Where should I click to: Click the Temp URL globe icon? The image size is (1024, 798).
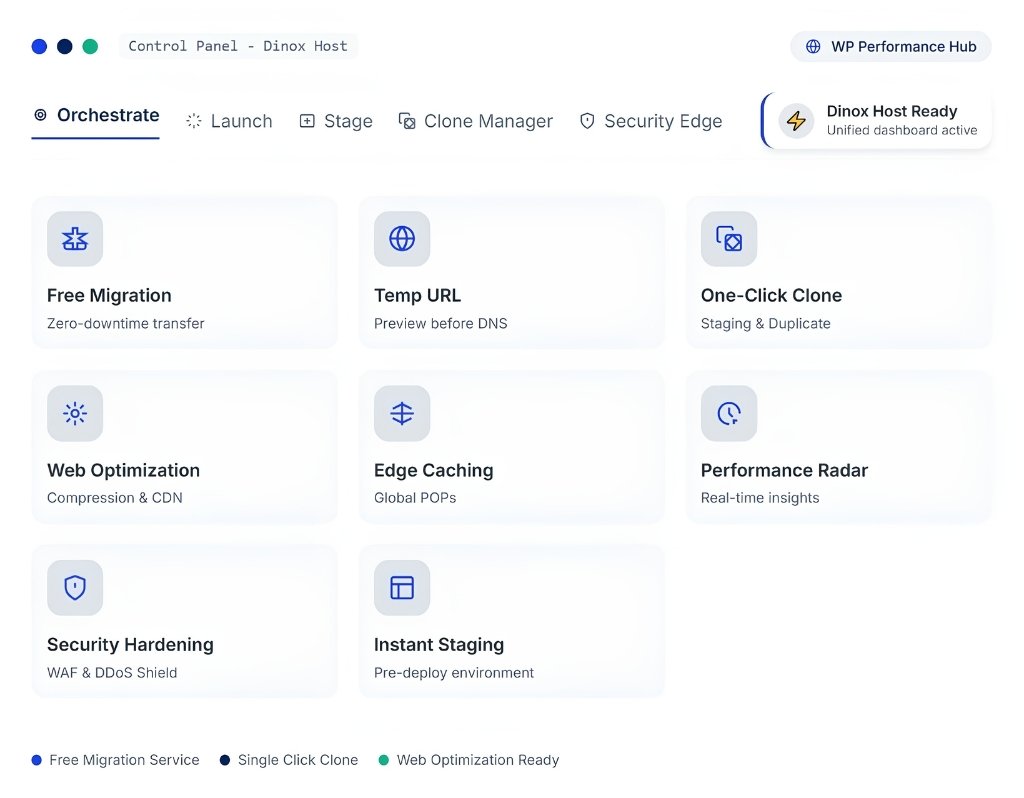point(402,239)
